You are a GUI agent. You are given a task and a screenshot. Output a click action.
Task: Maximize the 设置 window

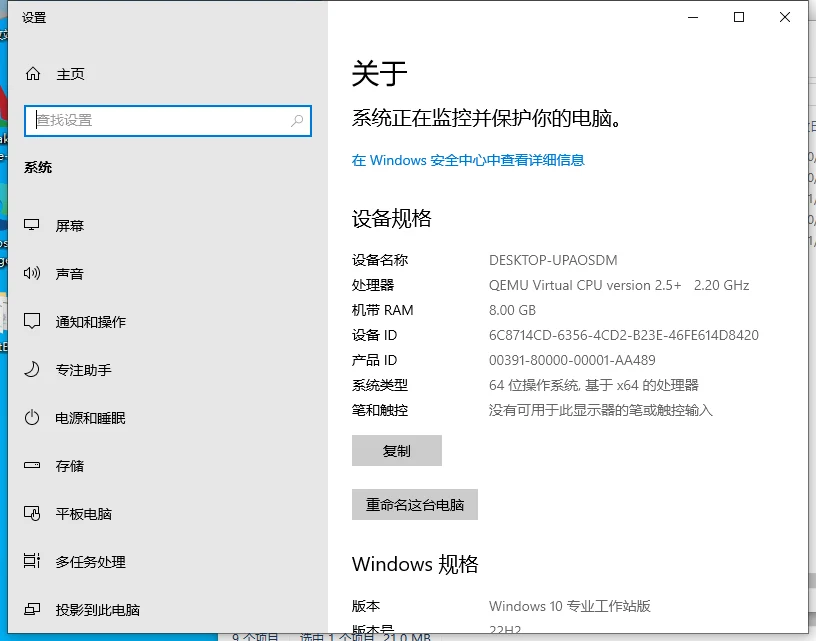pyautogui.click(x=738, y=17)
